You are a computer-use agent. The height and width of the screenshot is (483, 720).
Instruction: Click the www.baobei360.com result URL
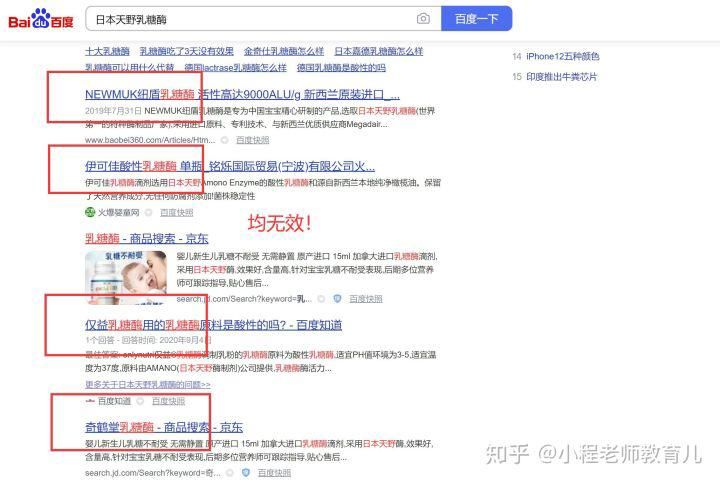pos(150,140)
